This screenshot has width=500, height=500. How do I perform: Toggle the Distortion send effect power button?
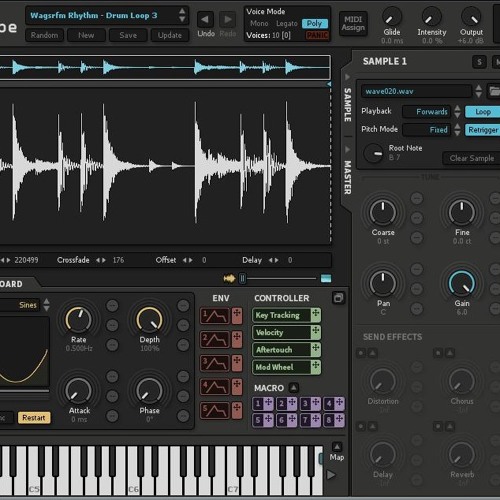tap(361, 353)
